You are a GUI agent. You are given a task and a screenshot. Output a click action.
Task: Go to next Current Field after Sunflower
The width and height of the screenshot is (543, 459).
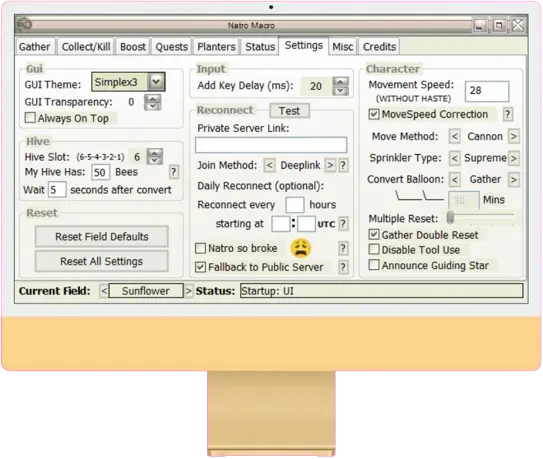click(x=188, y=291)
